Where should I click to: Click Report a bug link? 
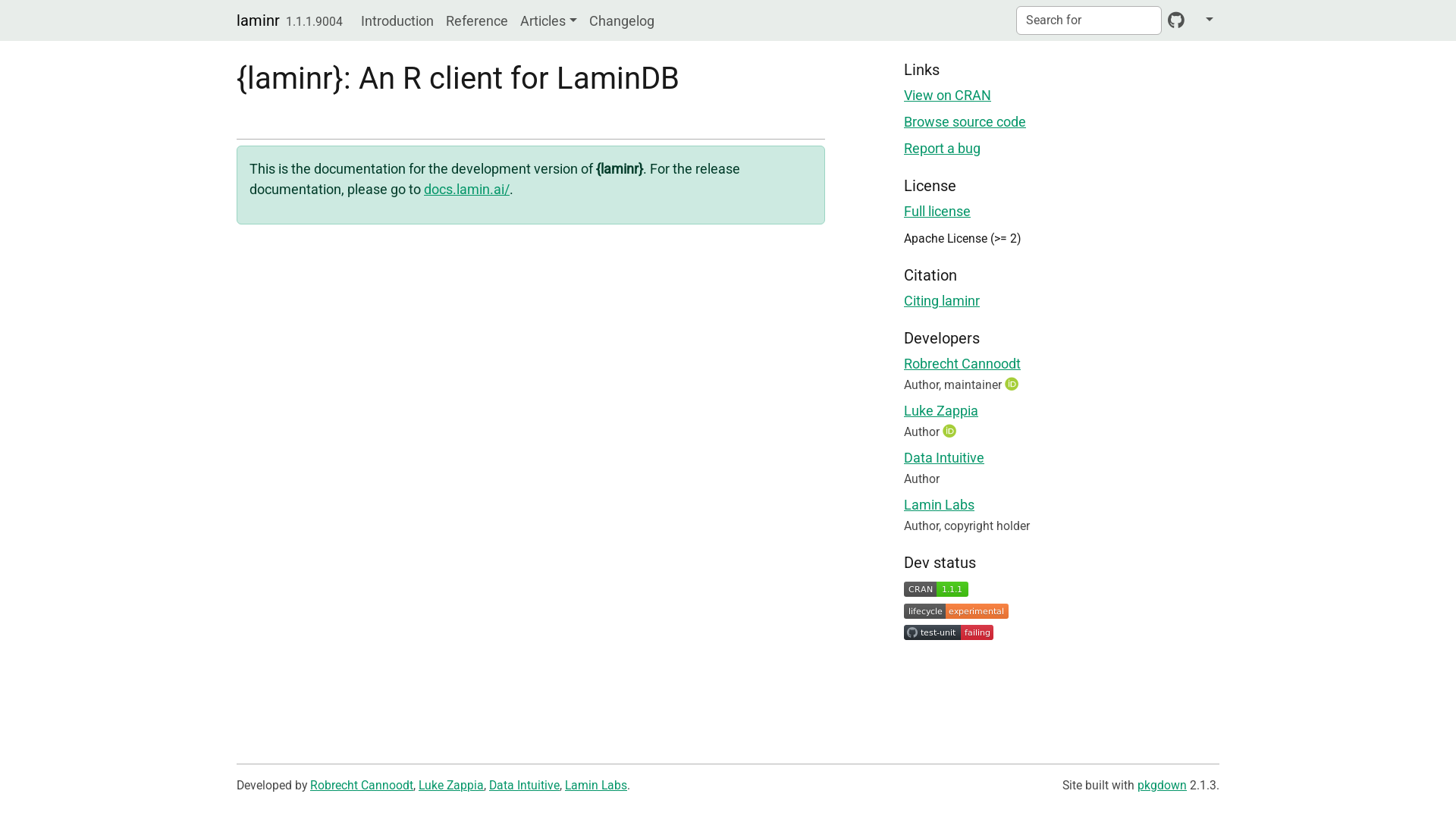click(942, 149)
